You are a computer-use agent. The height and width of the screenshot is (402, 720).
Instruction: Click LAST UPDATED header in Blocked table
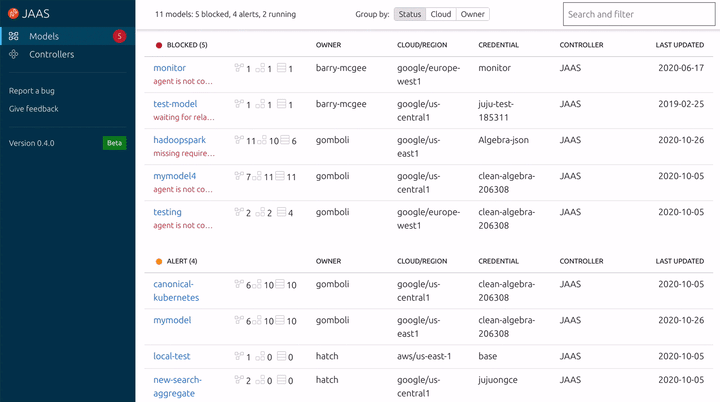coord(680,45)
